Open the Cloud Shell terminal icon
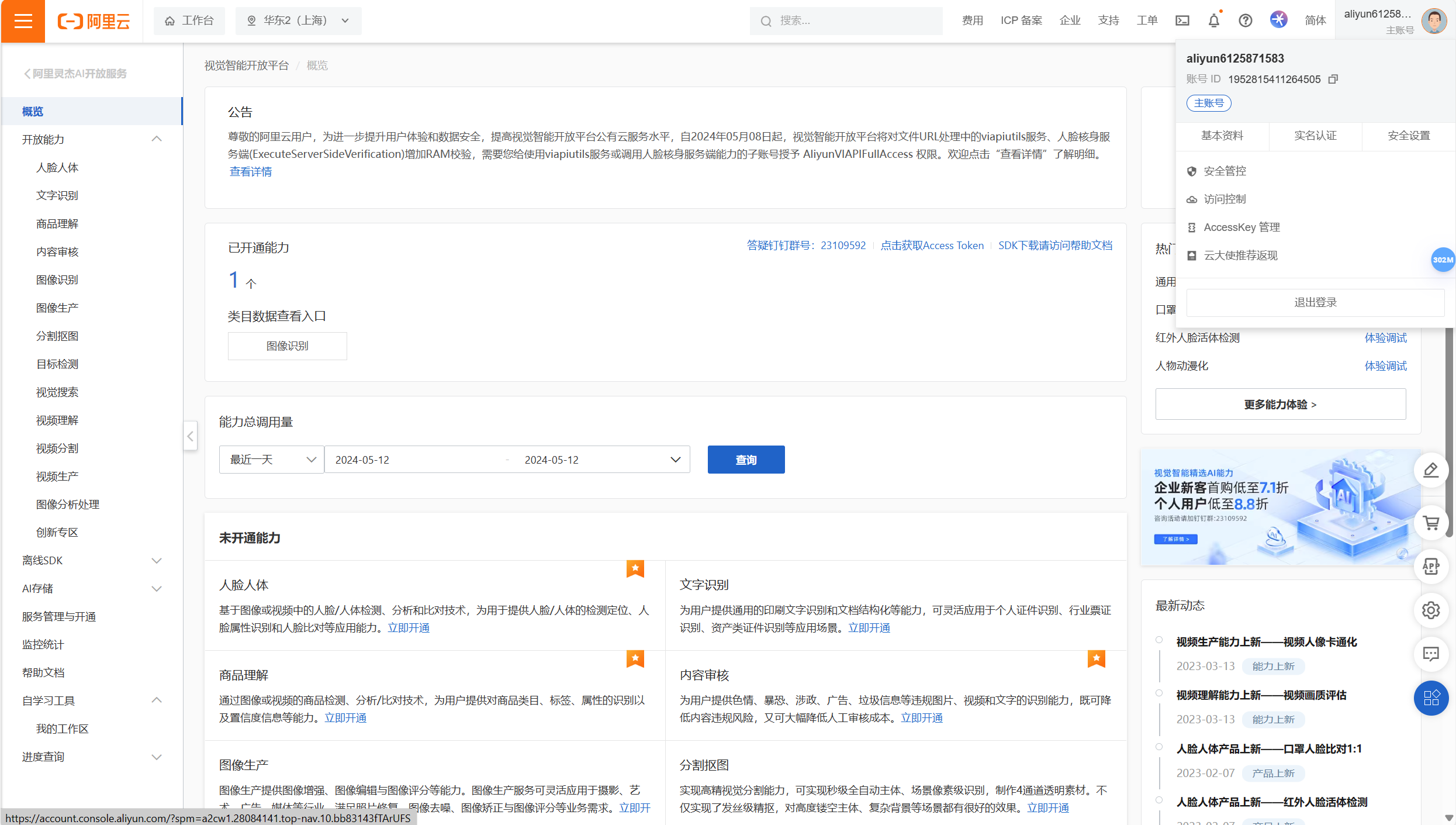This screenshot has height=825, width=1456. [1182, 20]
